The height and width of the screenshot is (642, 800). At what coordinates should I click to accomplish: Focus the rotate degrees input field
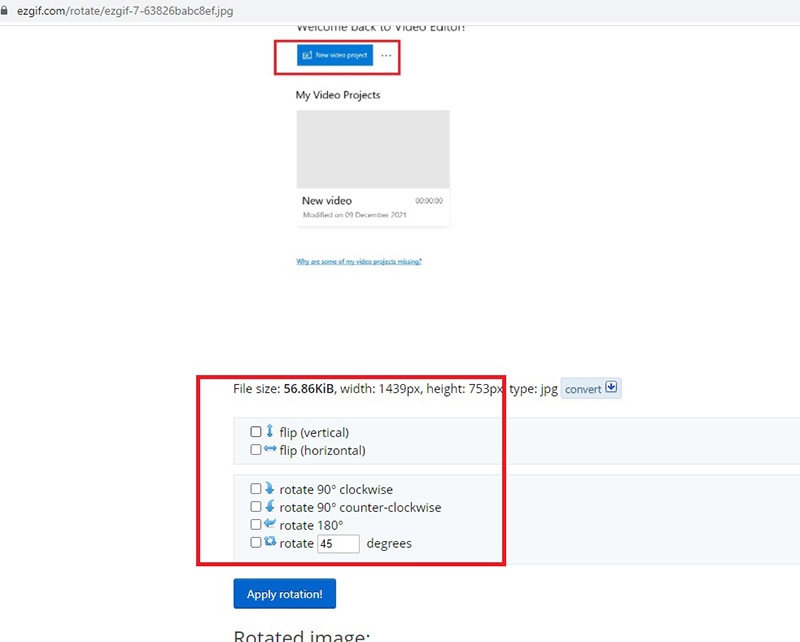click(x=338, y=544)
